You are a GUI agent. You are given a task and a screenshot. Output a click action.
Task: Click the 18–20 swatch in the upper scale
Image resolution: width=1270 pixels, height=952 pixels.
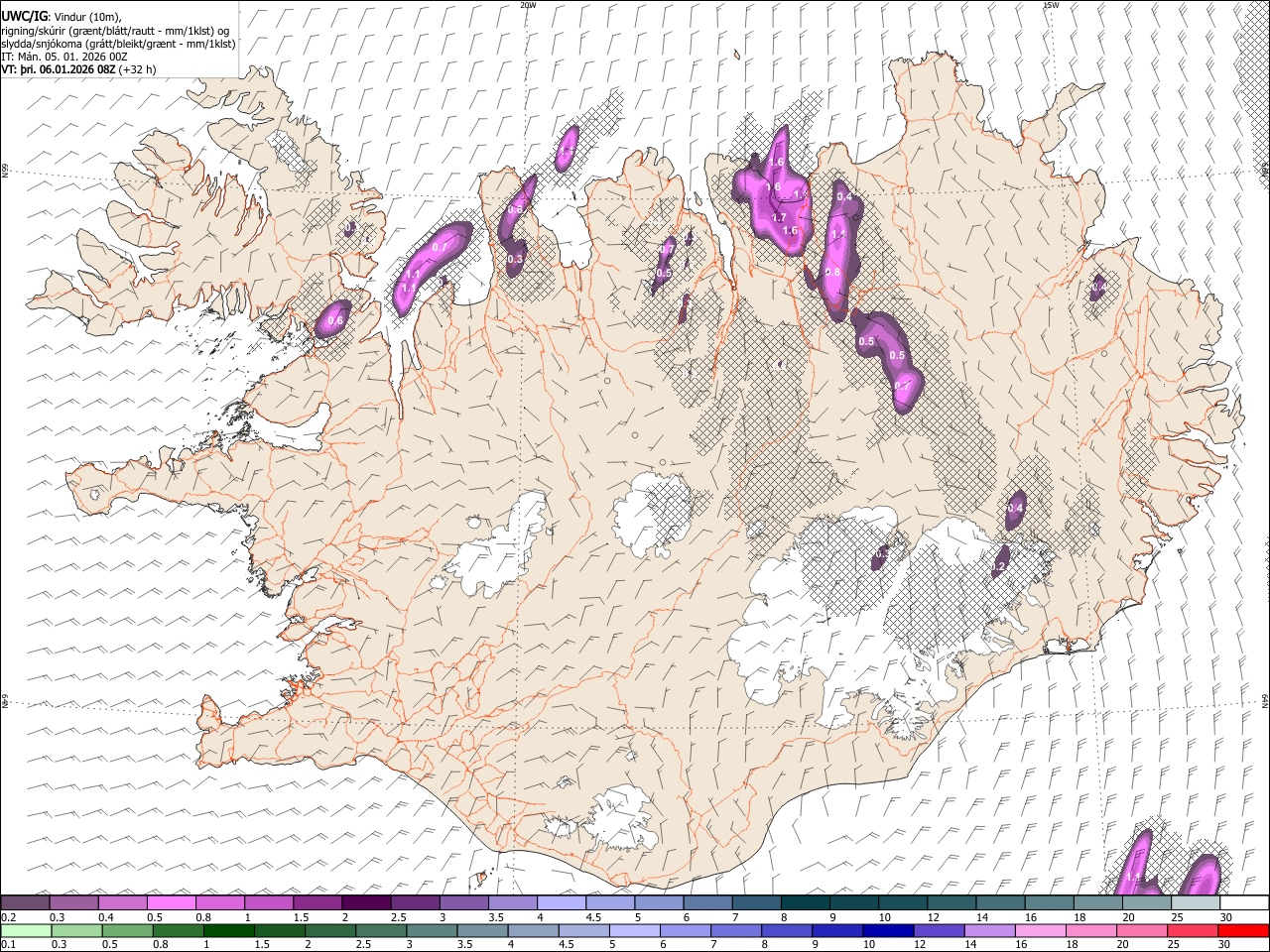tap(1096, 902)
